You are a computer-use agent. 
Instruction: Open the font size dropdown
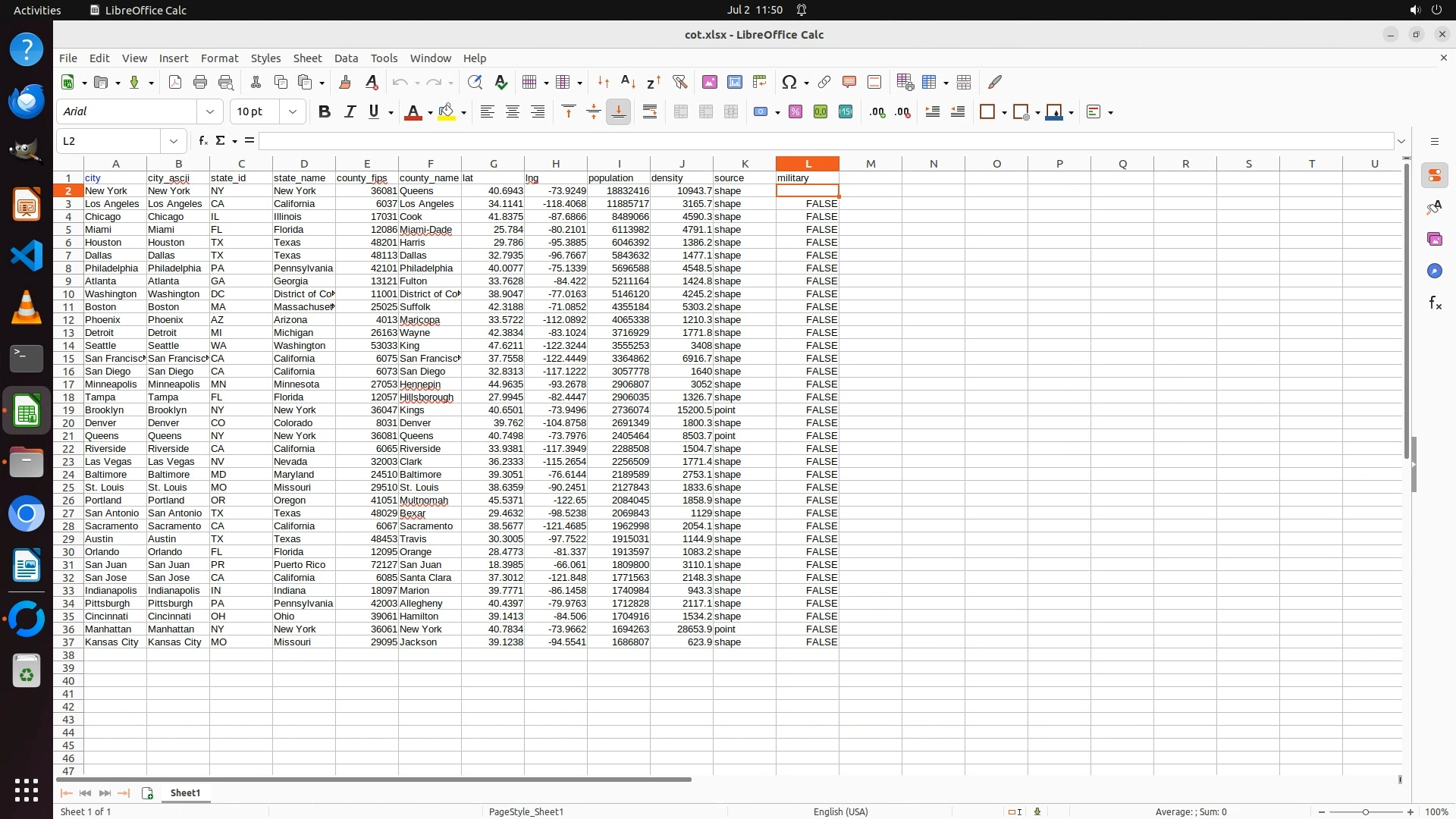(x=293, y=111)
